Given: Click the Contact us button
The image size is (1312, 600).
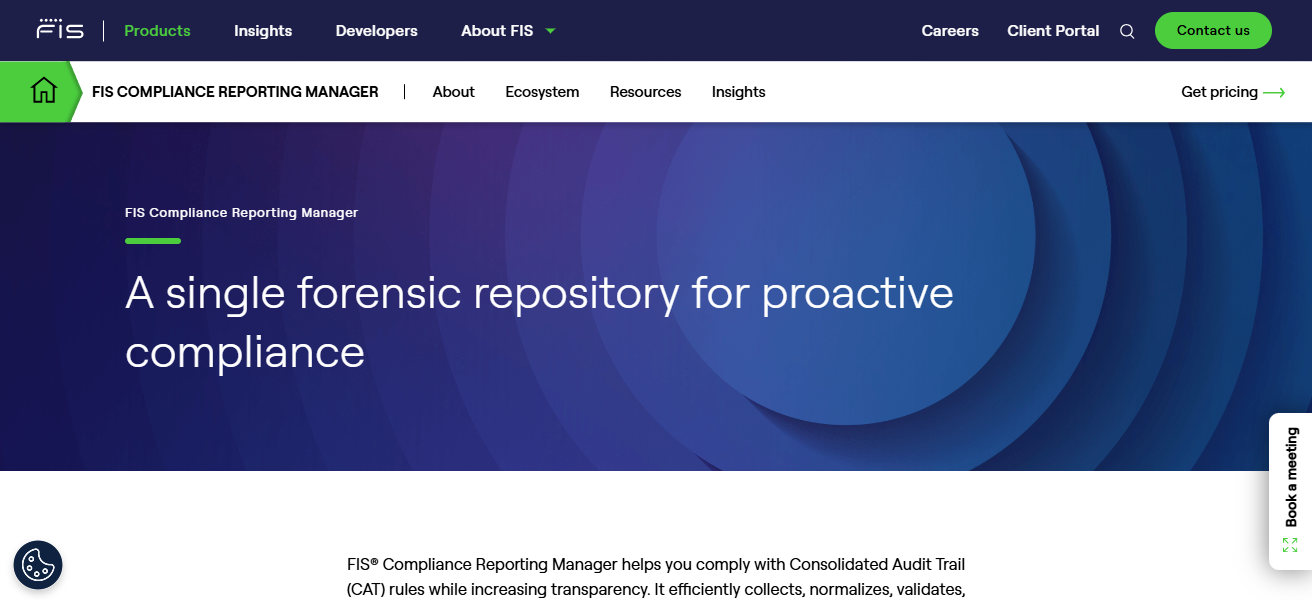Looking at the screenshot, I should [1213, 30].
